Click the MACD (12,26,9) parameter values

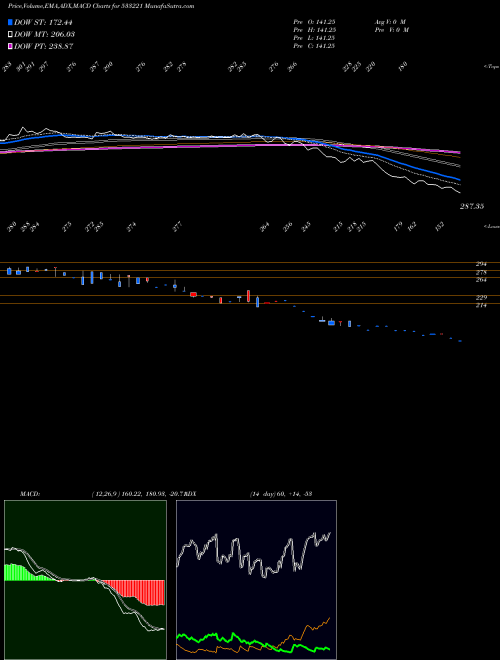(x=137, y=493)
